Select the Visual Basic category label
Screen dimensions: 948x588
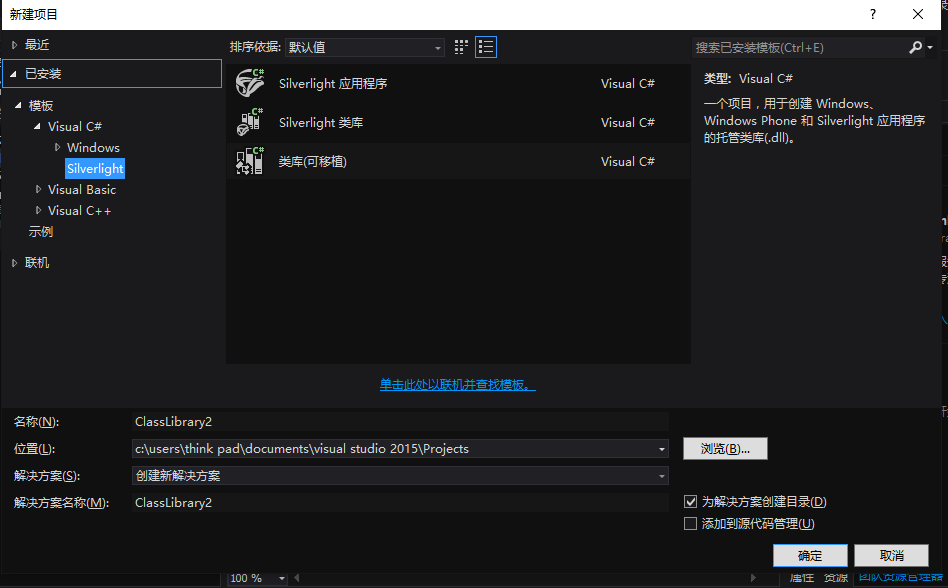coord(82,190)
